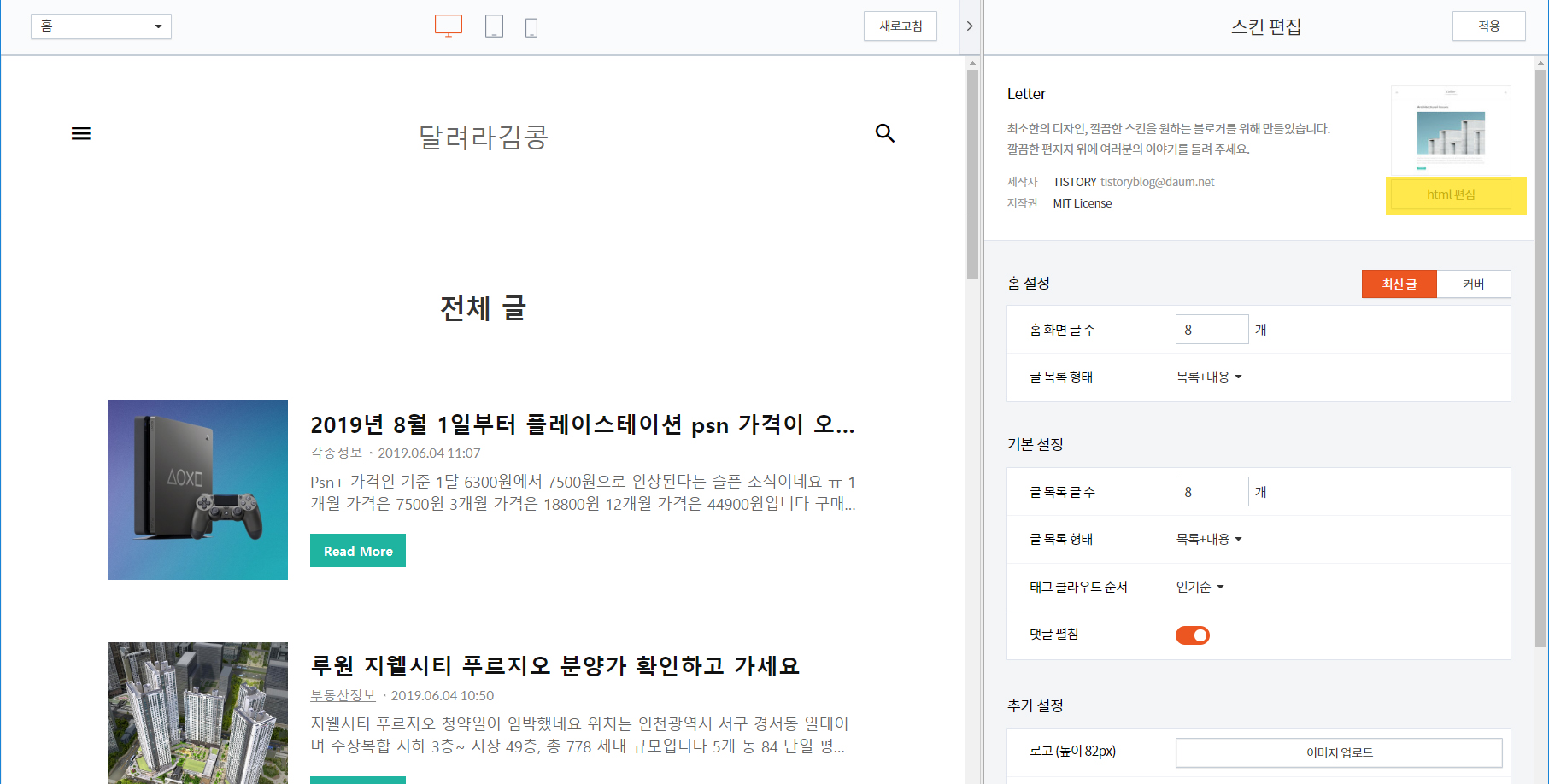The height and width of the screenshot is (784, 1549).
Task: Open the 홈 page selector dropdown
Action: click(101, 26)
